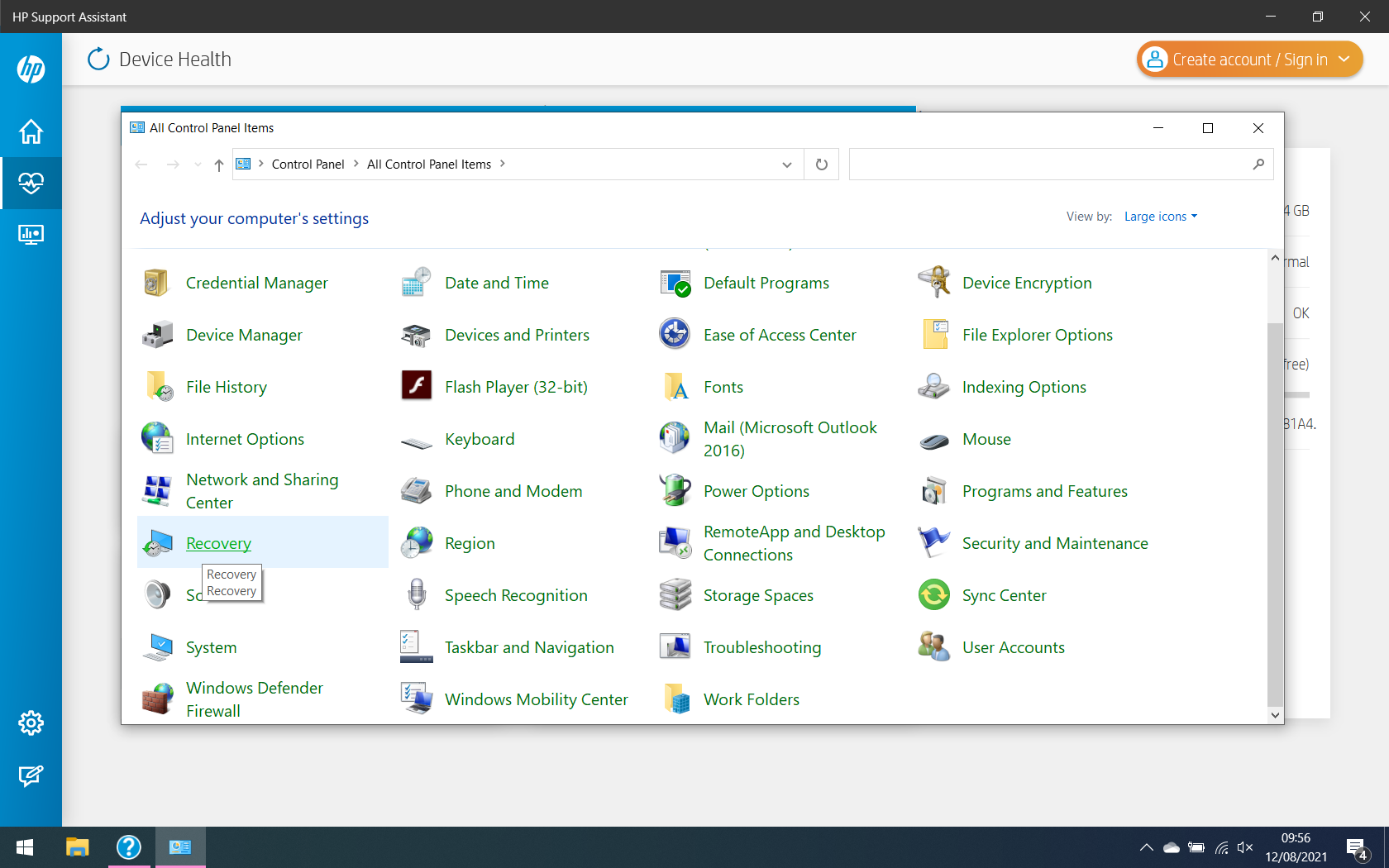
Task: Open the HP feedback icon in the sidebar
Action: [x=31, y=775]
